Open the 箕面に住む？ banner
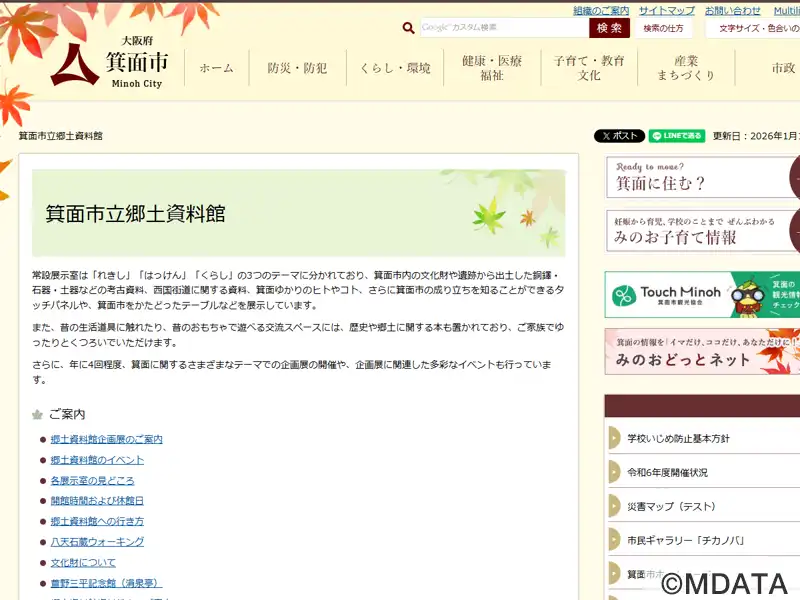This screenshot has width=800, height=600. tap(702, 177)
